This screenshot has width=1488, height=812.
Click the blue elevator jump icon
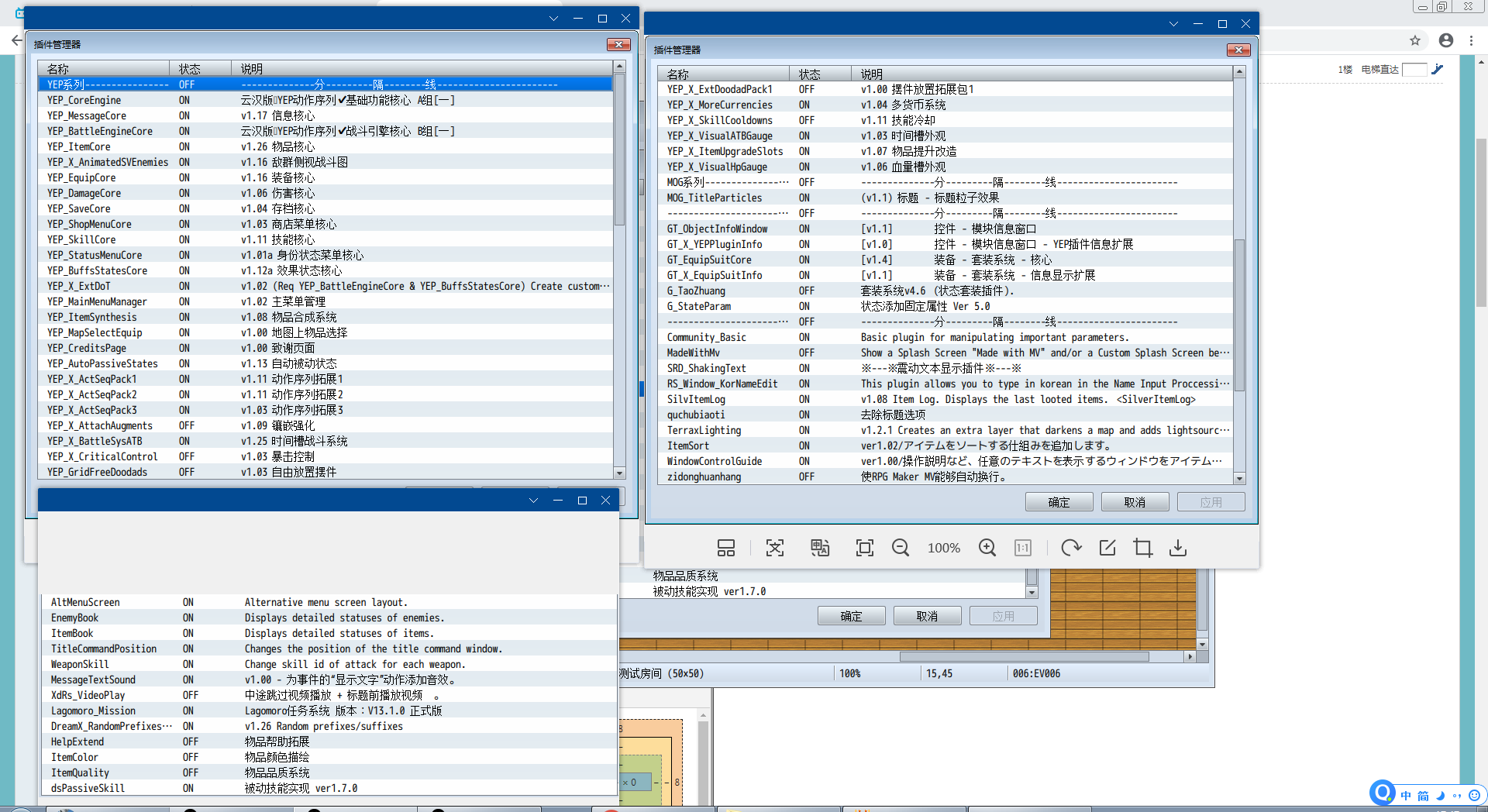(x=1438, y=69)
